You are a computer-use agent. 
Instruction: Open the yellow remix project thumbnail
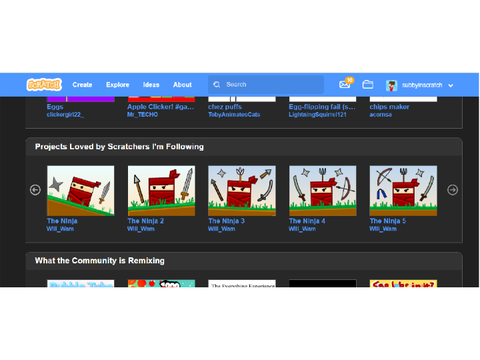[x=403, y=283]
